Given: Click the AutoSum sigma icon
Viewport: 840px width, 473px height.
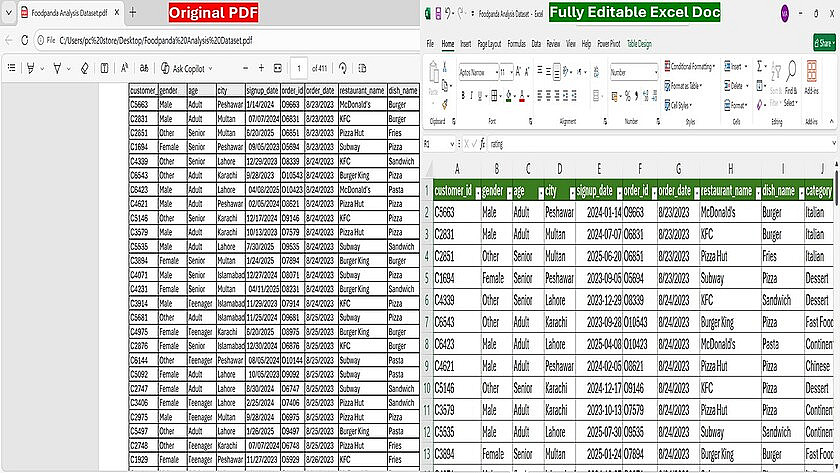Looking at the screenshot, I should 759,66.
